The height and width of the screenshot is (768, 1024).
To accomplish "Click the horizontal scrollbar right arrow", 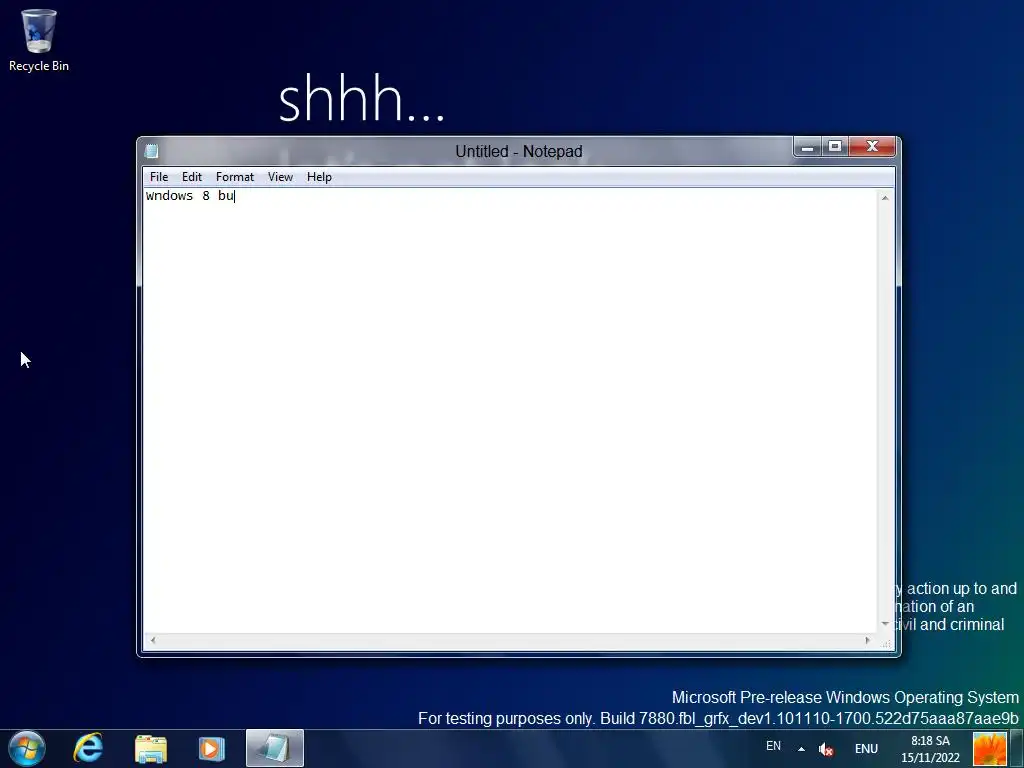I will (x=867, y=640).
